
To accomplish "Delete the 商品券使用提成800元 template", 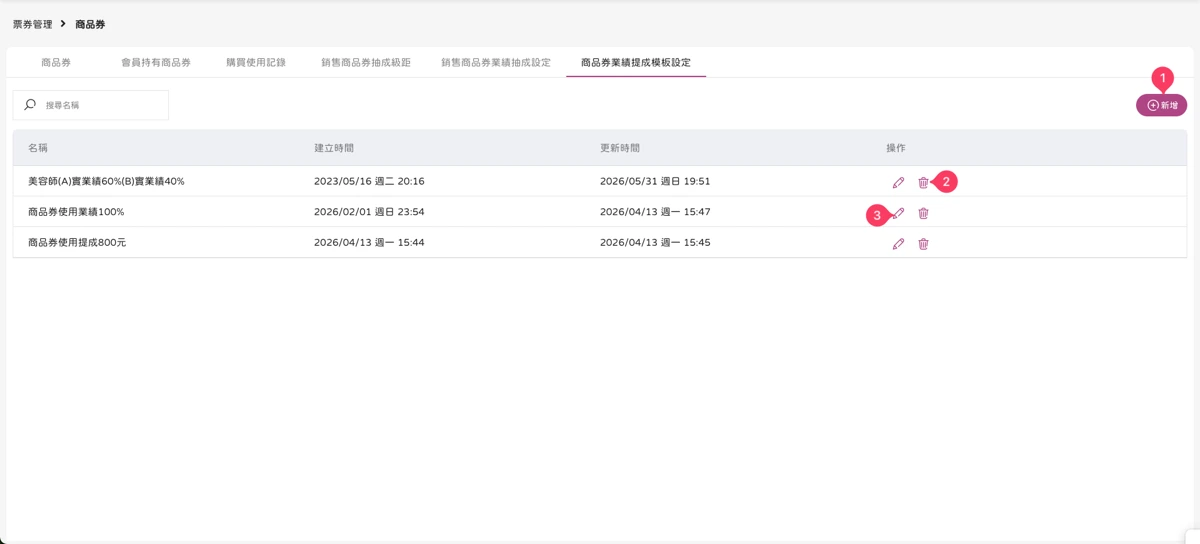I will (x=923, y=243).
